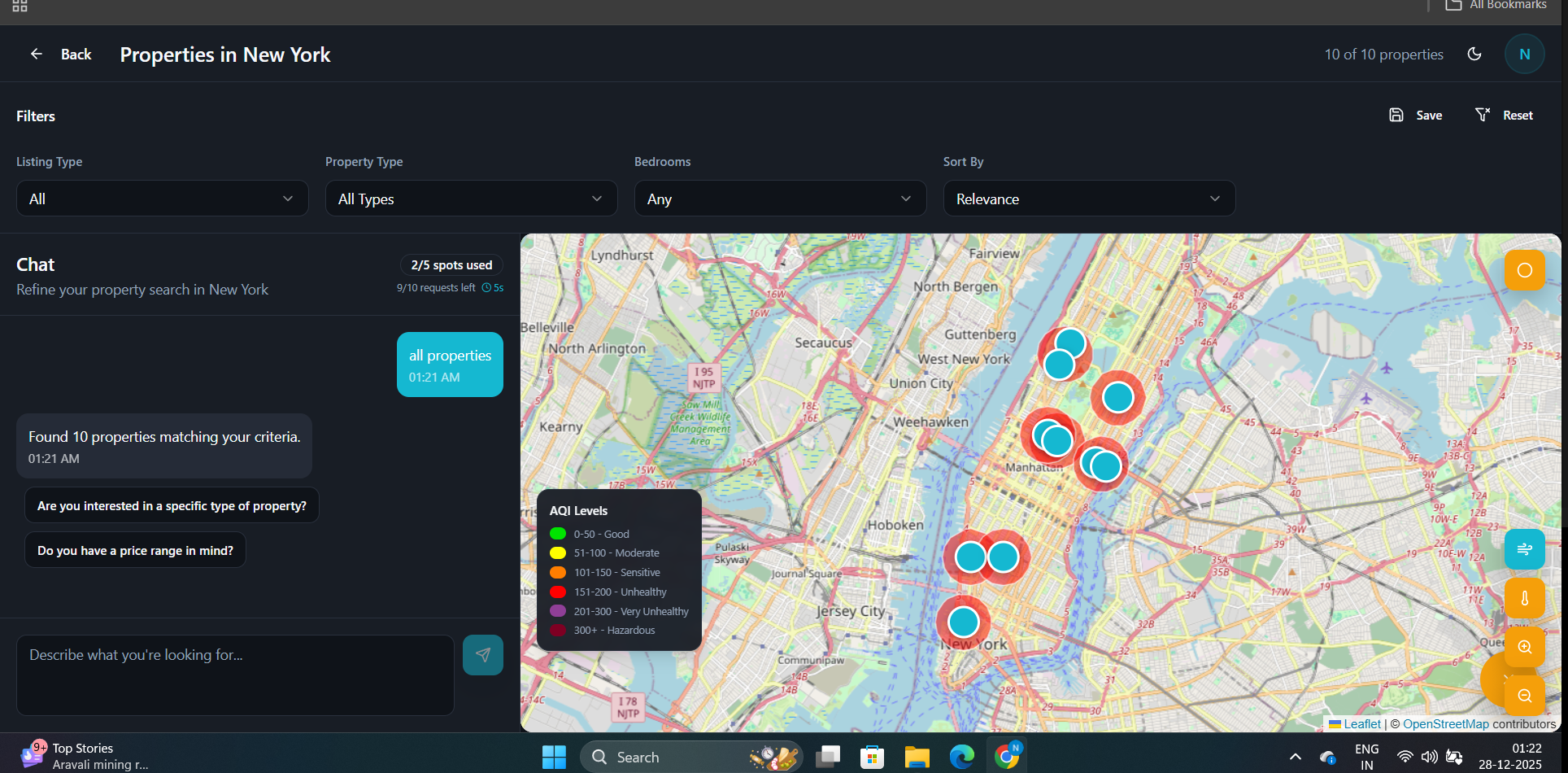Open File Explorer from the taskbar
Viewport: 1568px width, 773px height.
point(917,757)
